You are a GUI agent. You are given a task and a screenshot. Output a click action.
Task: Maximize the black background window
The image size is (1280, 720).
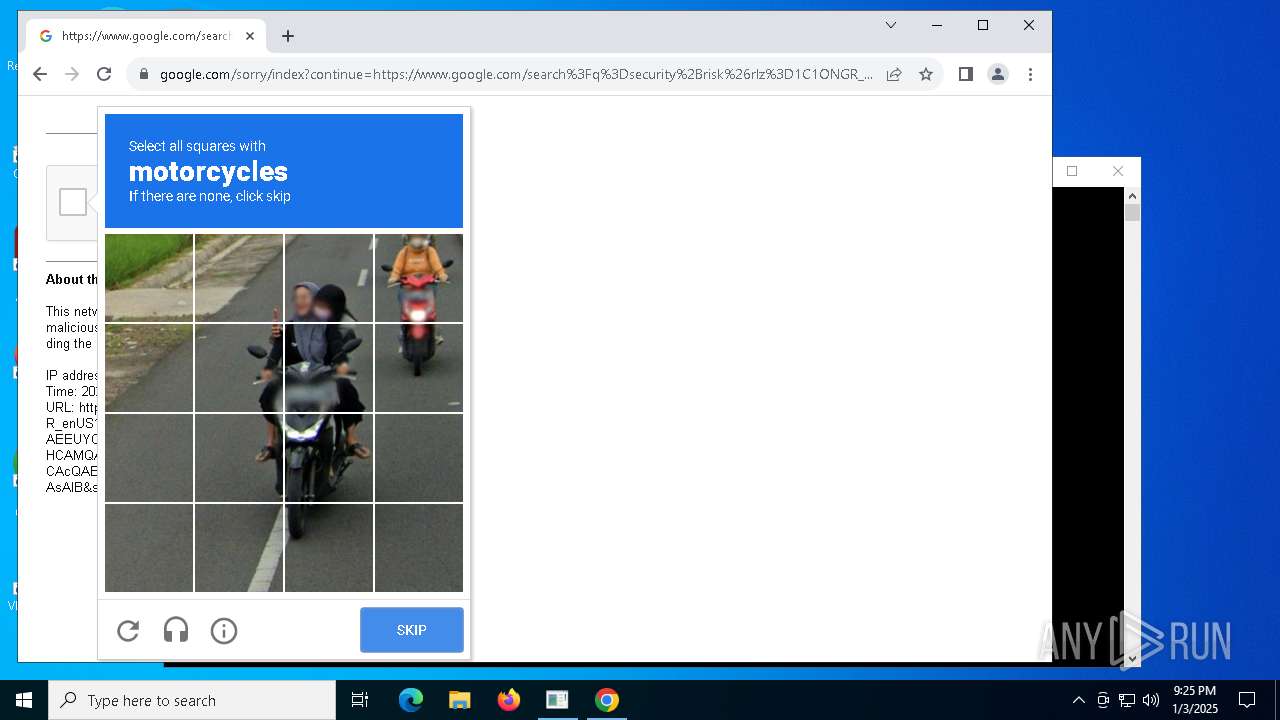[1072, 171]
